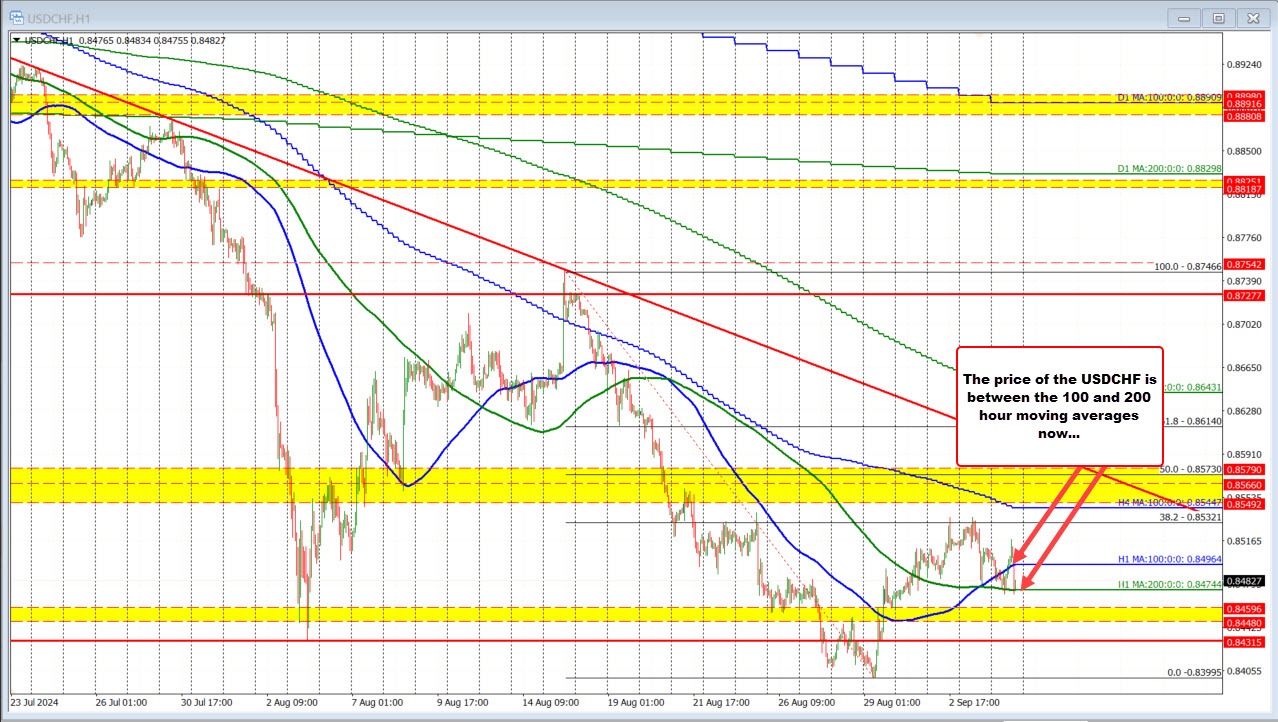This screenshot has height=722, width=1278.
Task: Select the red 0.87277 price marker
Action: (1243, 294)
